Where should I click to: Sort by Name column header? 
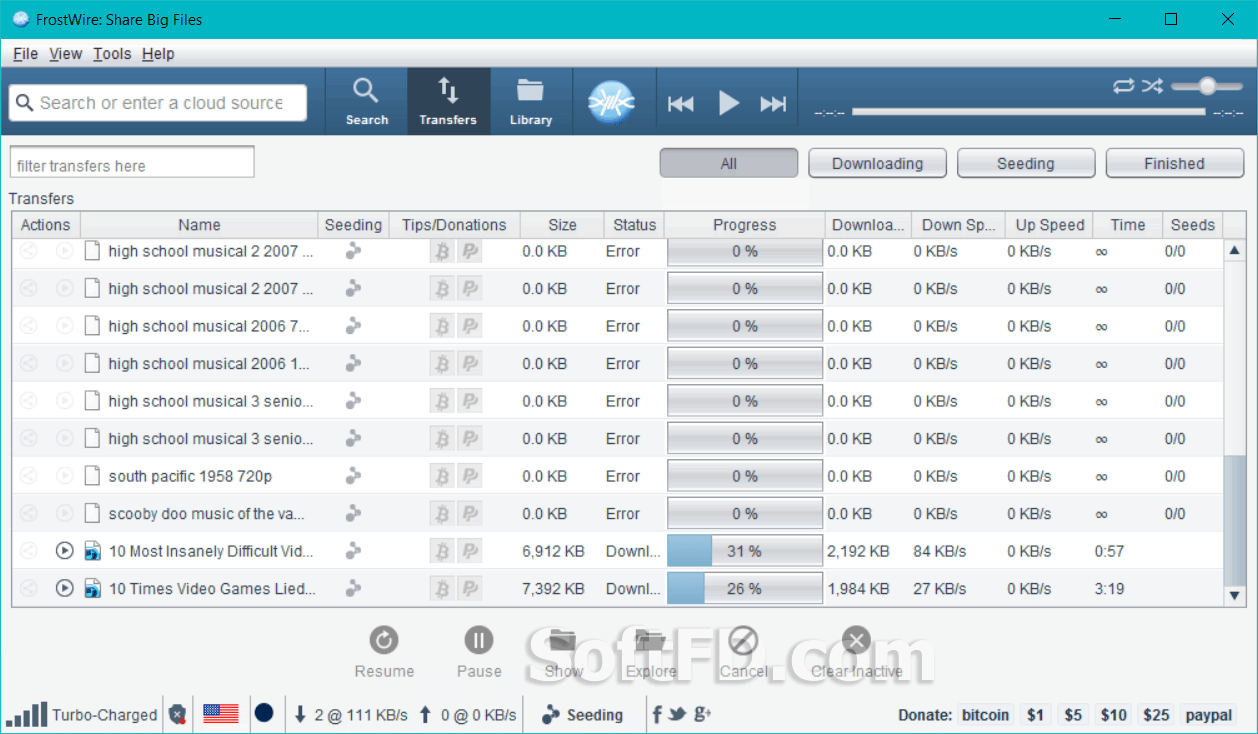pos(200,225)
